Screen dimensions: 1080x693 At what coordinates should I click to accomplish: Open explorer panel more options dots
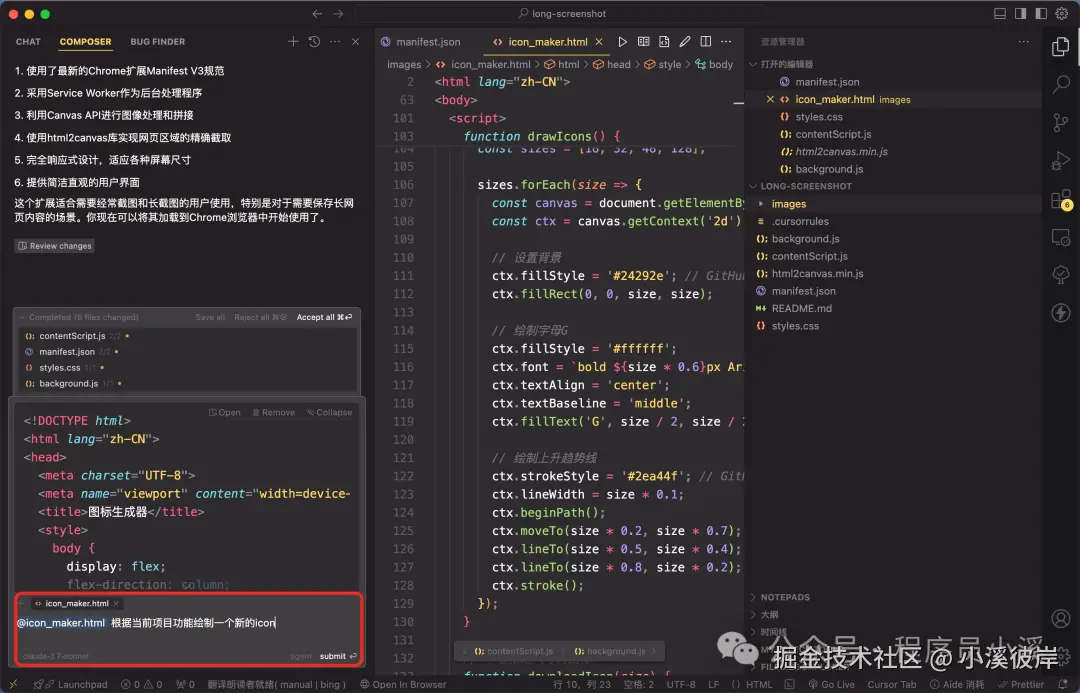tap(1024, 42)
